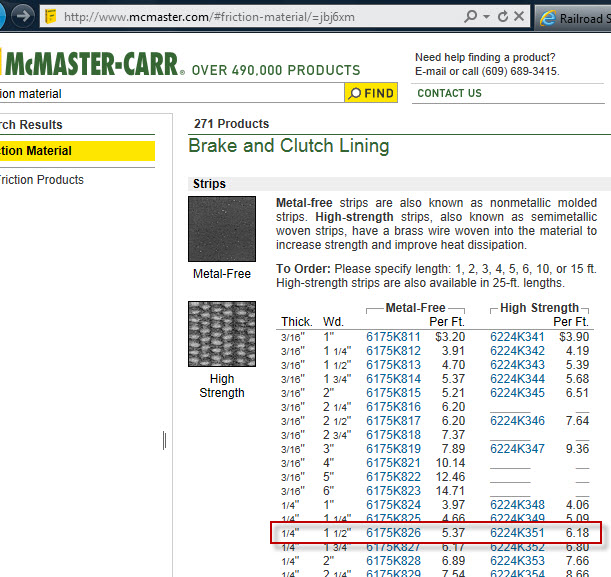This screenshot has width=611, height=577.
Task: Click the product search input field
Action: (x=171, y=93)
